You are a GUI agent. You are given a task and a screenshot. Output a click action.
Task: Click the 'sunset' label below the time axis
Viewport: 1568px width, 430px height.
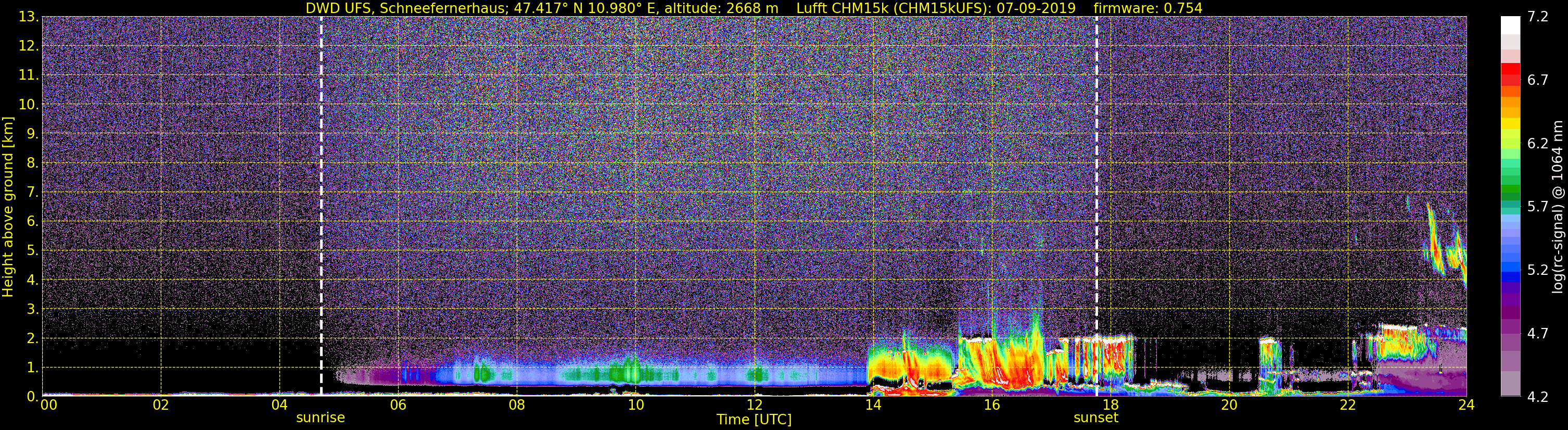pos(1095,418)
